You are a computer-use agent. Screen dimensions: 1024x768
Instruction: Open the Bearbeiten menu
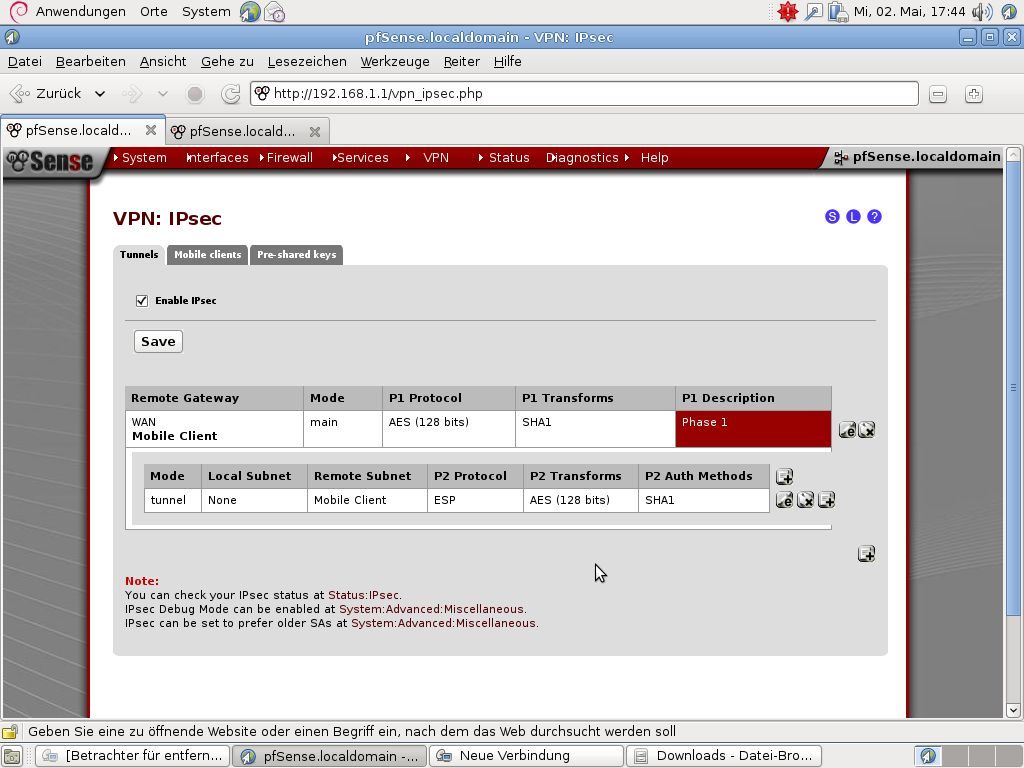(x=91, y=61)
